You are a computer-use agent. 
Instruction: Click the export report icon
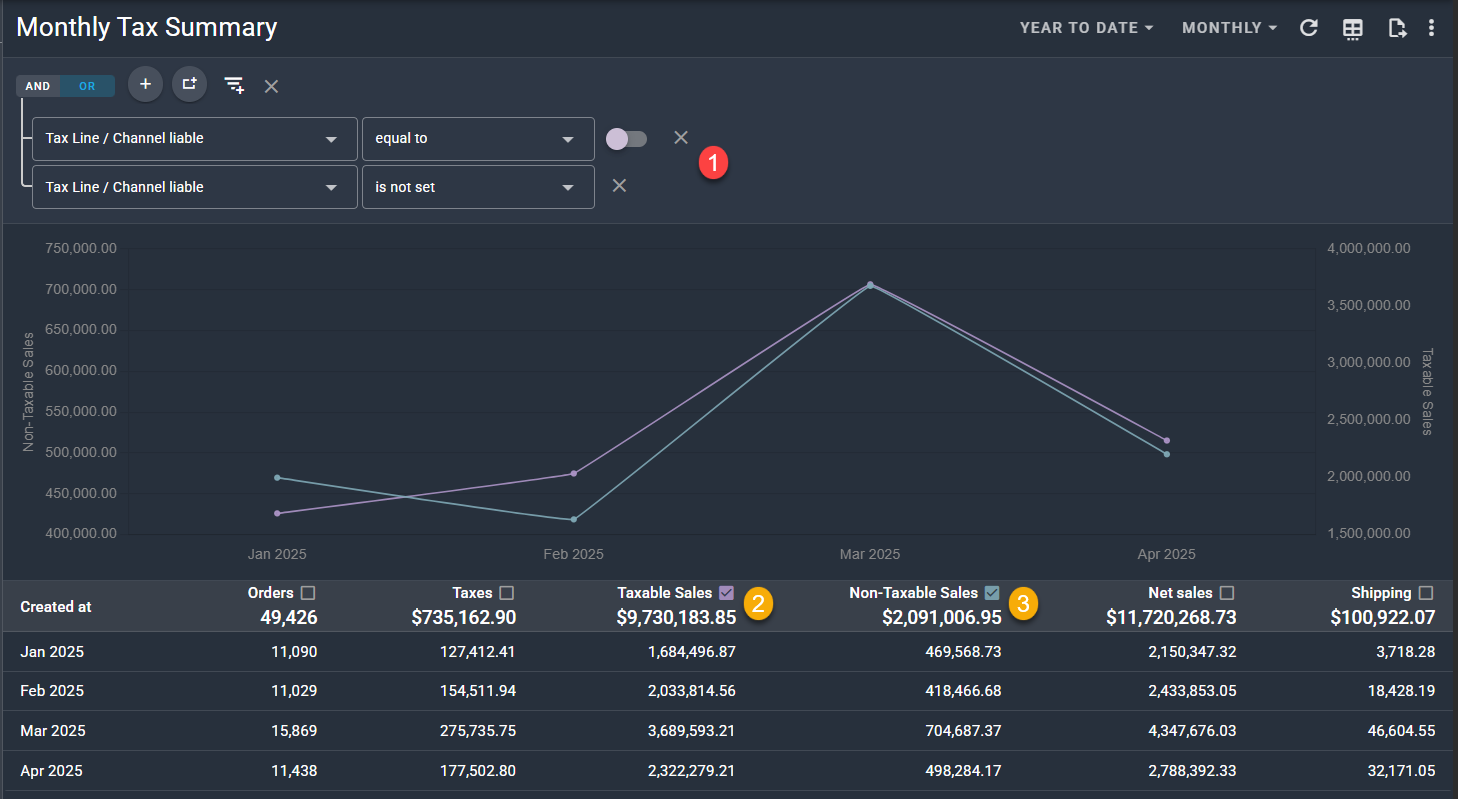(x=1397, y=28)
